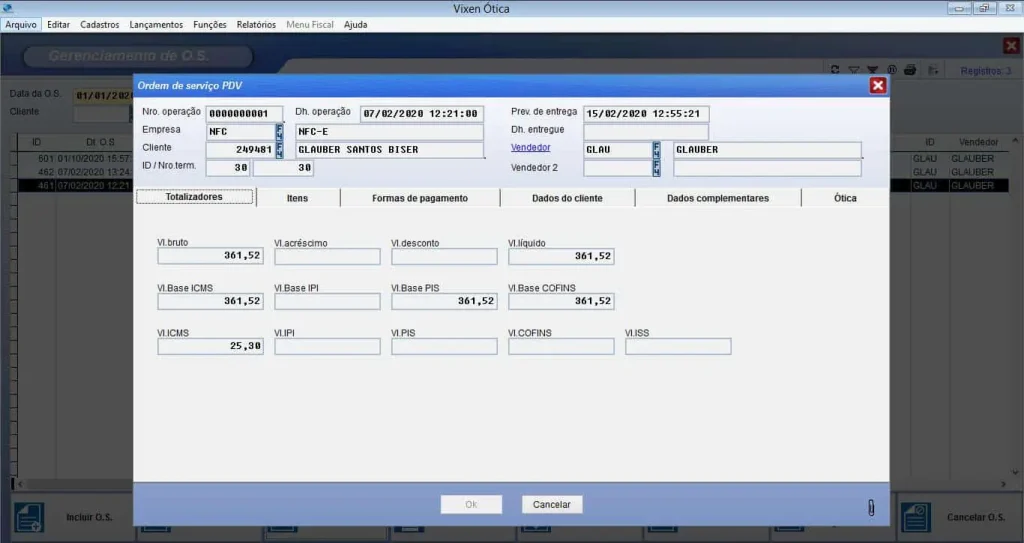This screenshot has height=543, width=1024.
Task: Click the paperclip attachment icon
Action: pyautogui.click(x=870, y=508)
